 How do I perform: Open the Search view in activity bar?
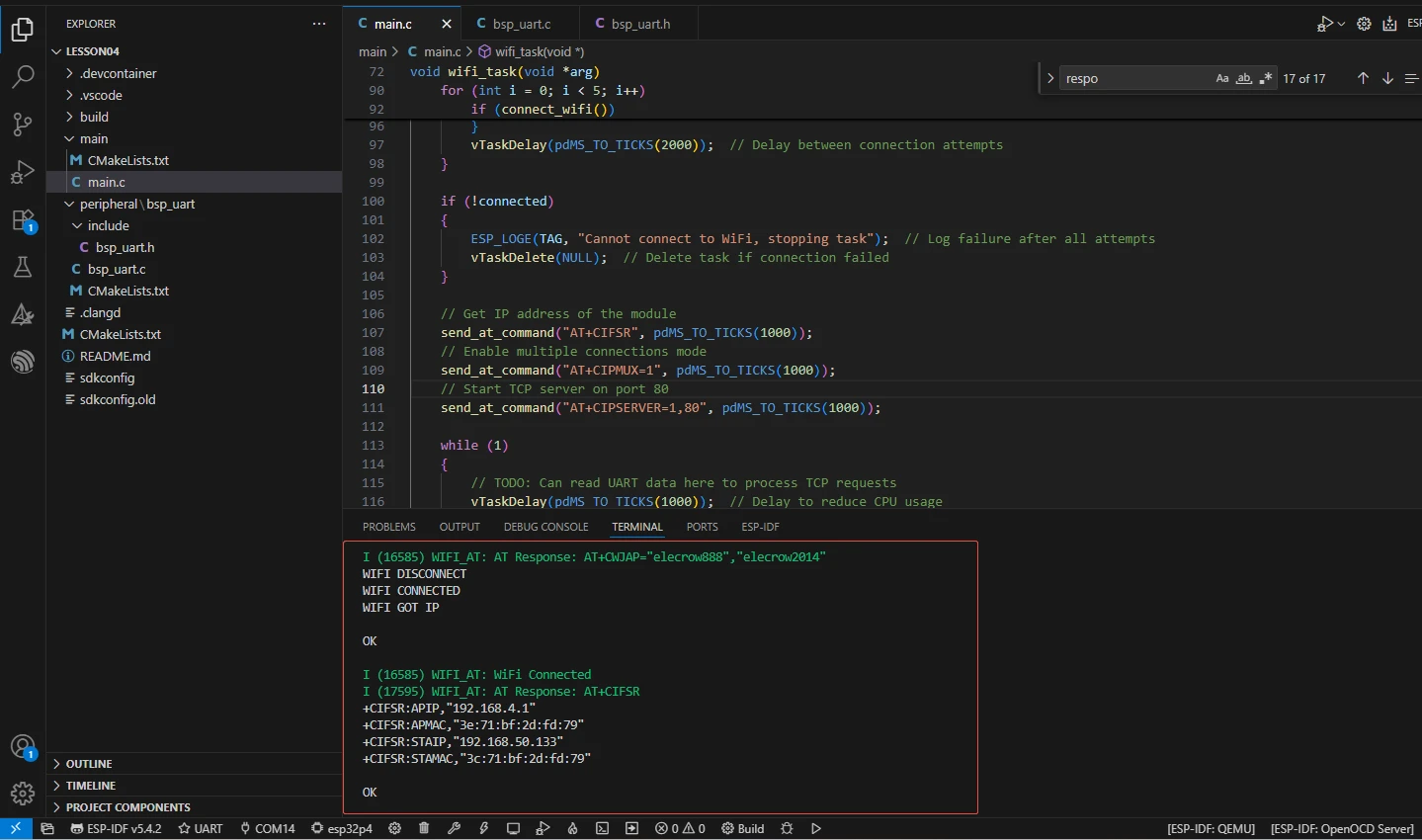(23, 77)
